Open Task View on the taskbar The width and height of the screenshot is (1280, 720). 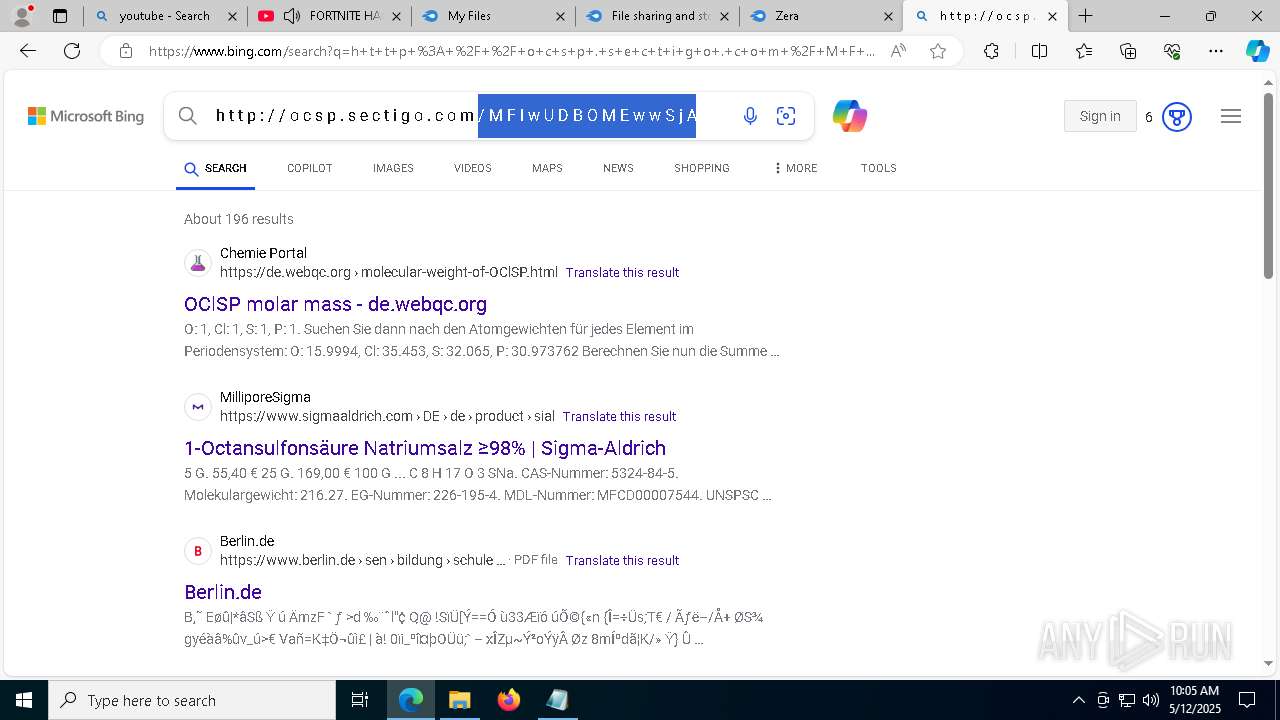click(x=360, y=700)
